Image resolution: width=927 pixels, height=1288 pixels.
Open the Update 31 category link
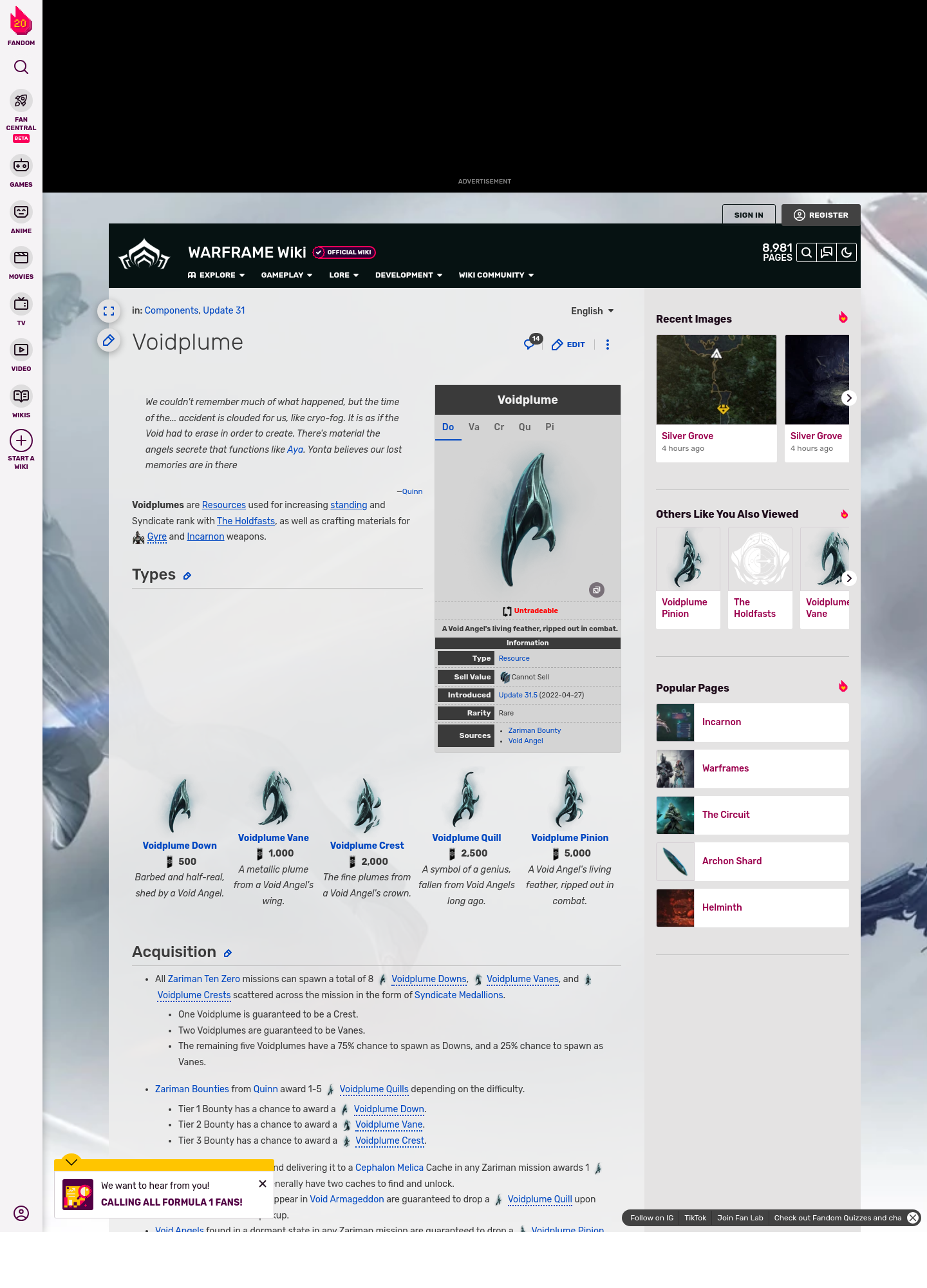click(x=224, y=310)
